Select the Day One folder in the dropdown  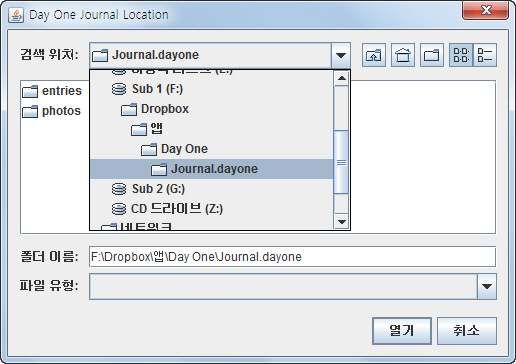pyautogui.click(x=212, y=149)
